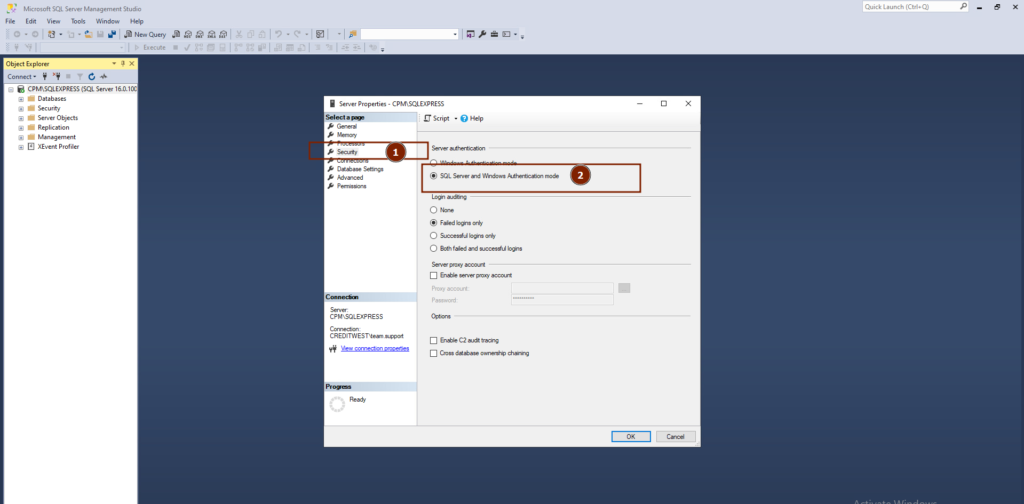Image resolution: width=1024 pixels, height=504 pixels.
Task: Open the General page in Server Properties
Action: (x=346, y=127)
